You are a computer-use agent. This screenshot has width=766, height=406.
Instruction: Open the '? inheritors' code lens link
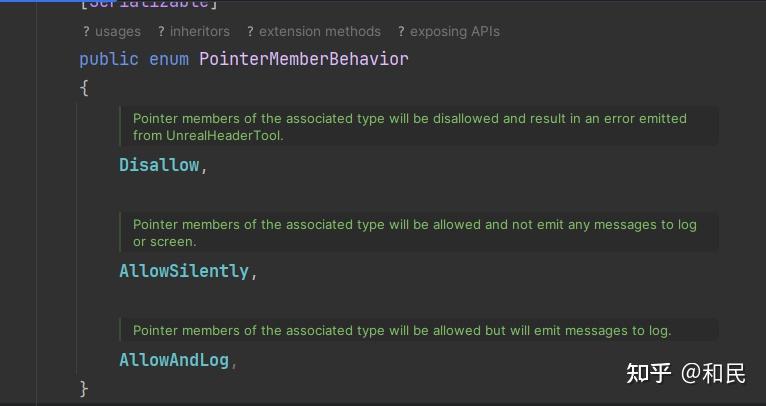pyautogui.click(x=193, y=32)
